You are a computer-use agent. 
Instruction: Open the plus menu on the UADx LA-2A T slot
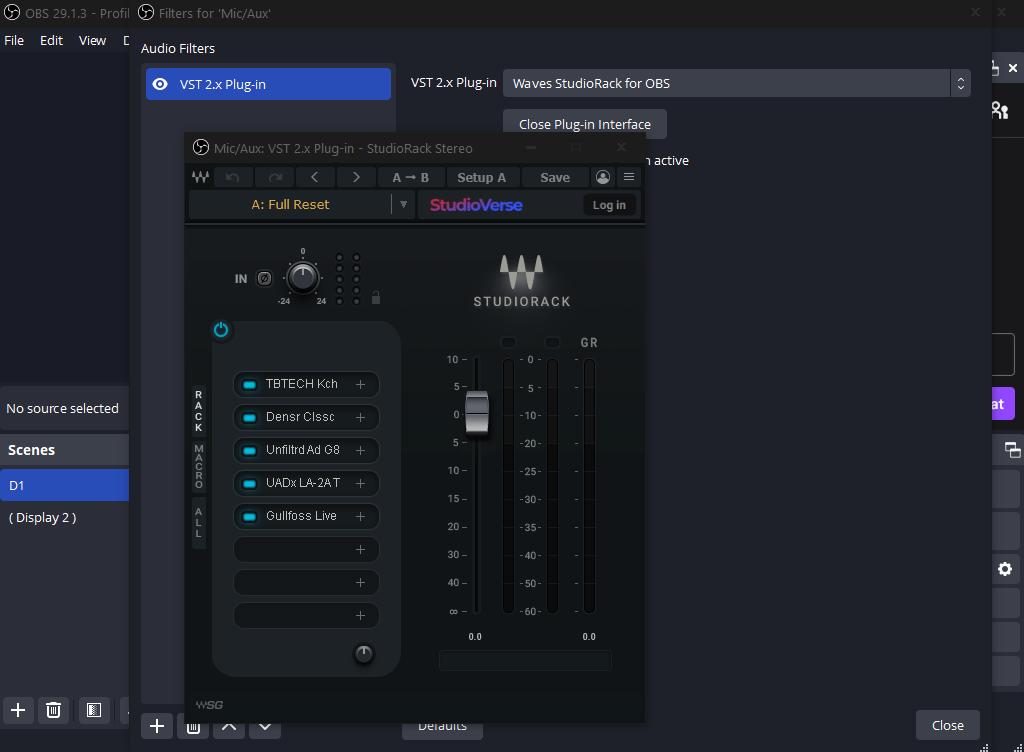pos(360,483)
